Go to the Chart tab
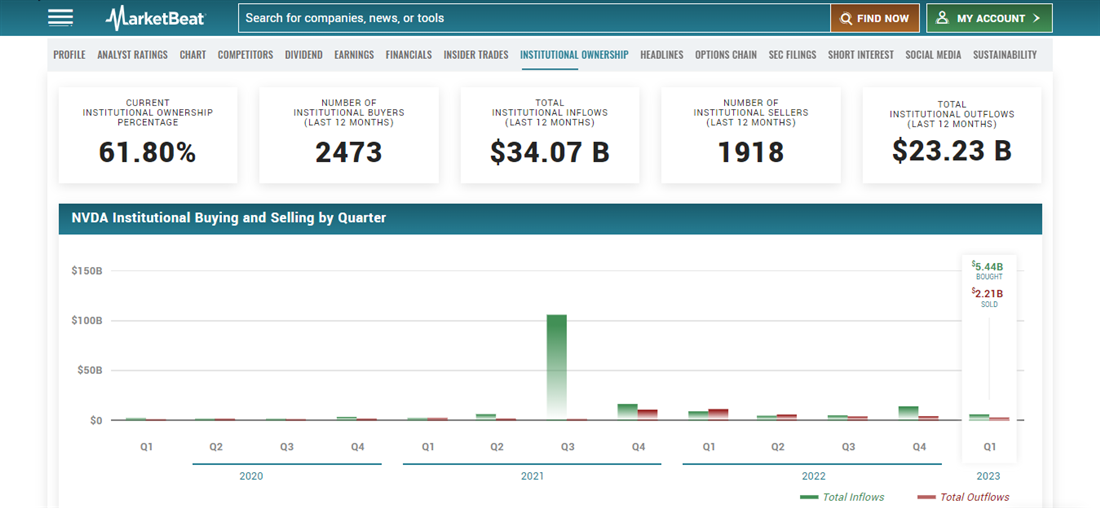The image size is (1100, 508). 193,55
